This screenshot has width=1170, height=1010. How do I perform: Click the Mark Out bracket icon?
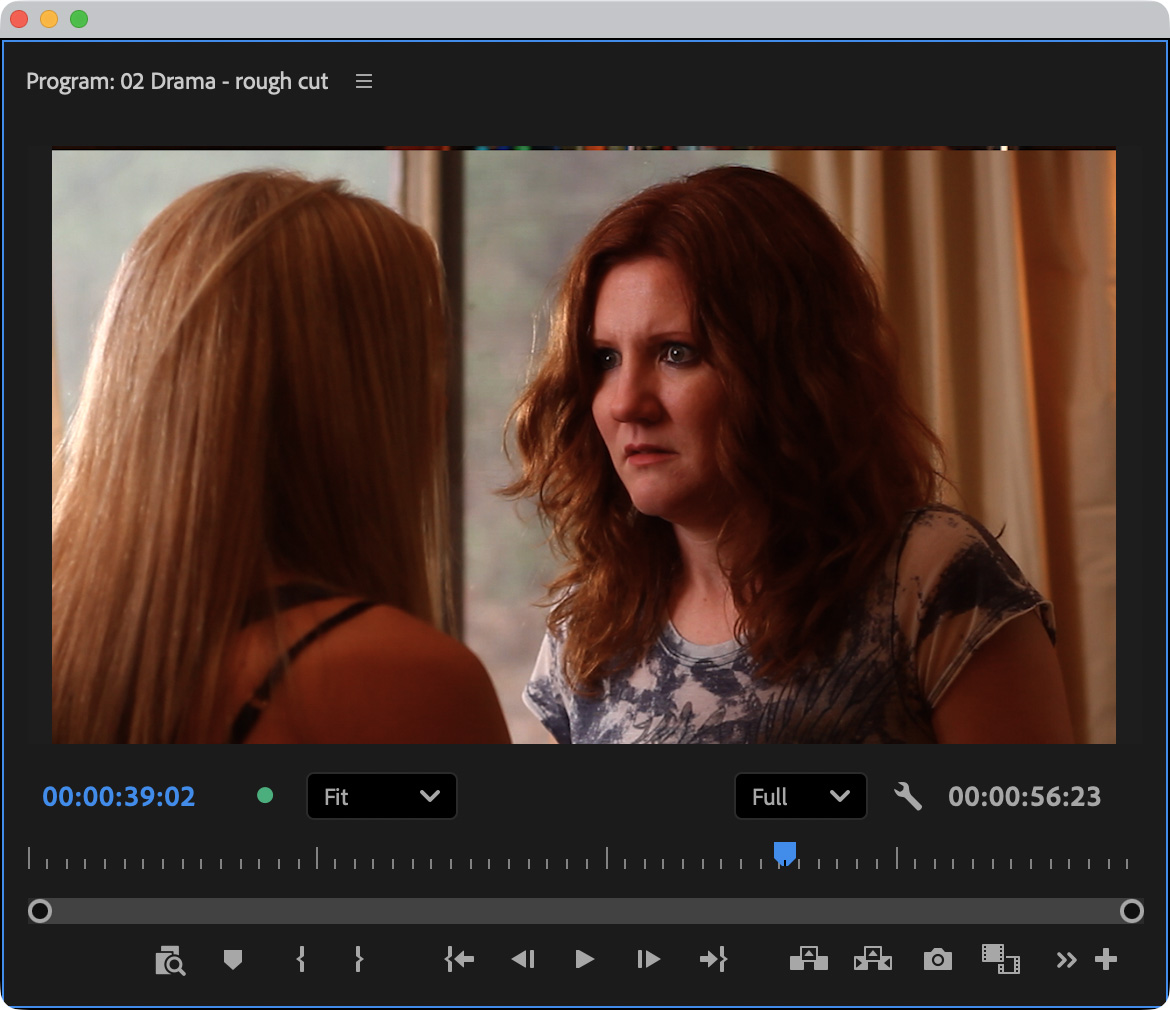[359, 960]
